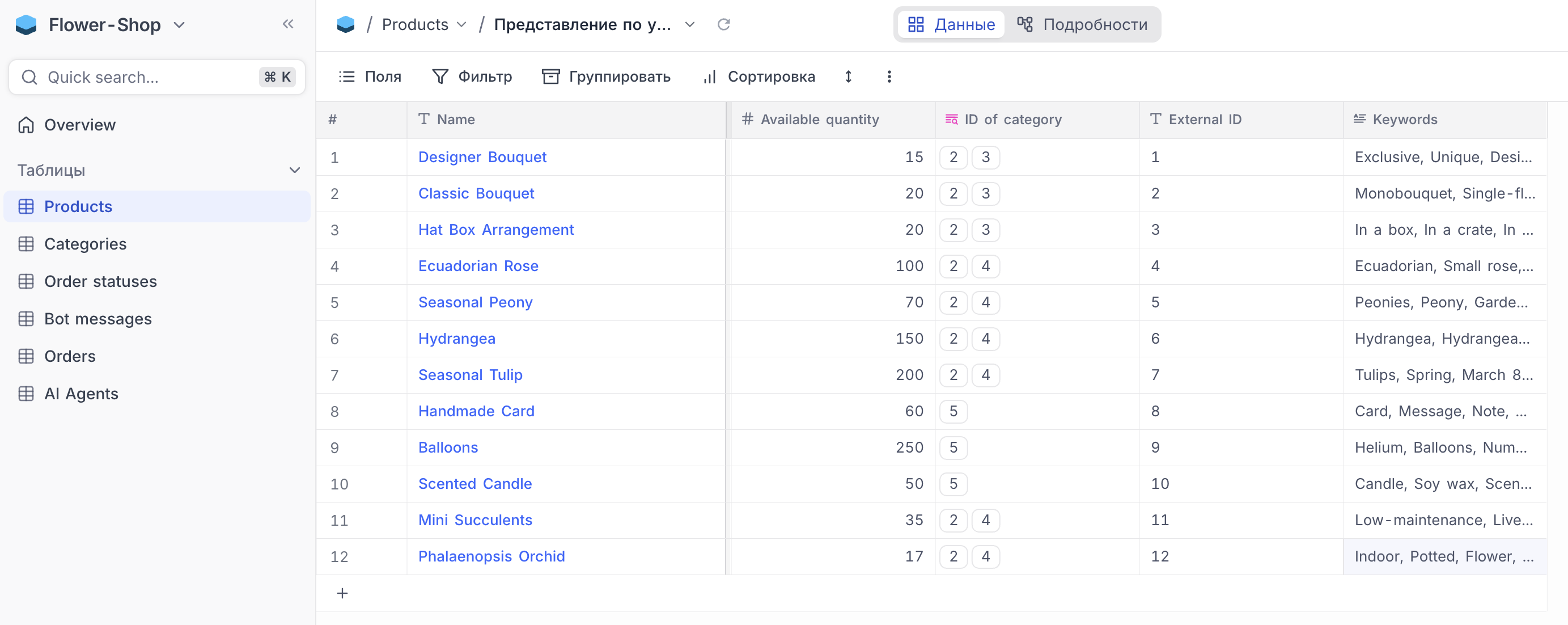
Task: Select the Categories table in sidebar
Action: click(x=84, y=244)
